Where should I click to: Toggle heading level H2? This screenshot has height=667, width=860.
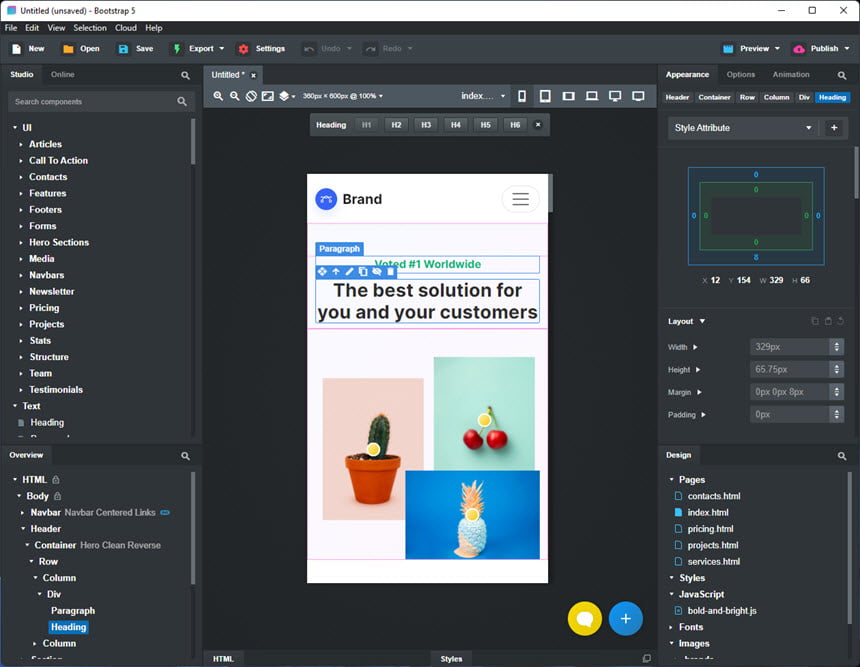coord(396,125)
